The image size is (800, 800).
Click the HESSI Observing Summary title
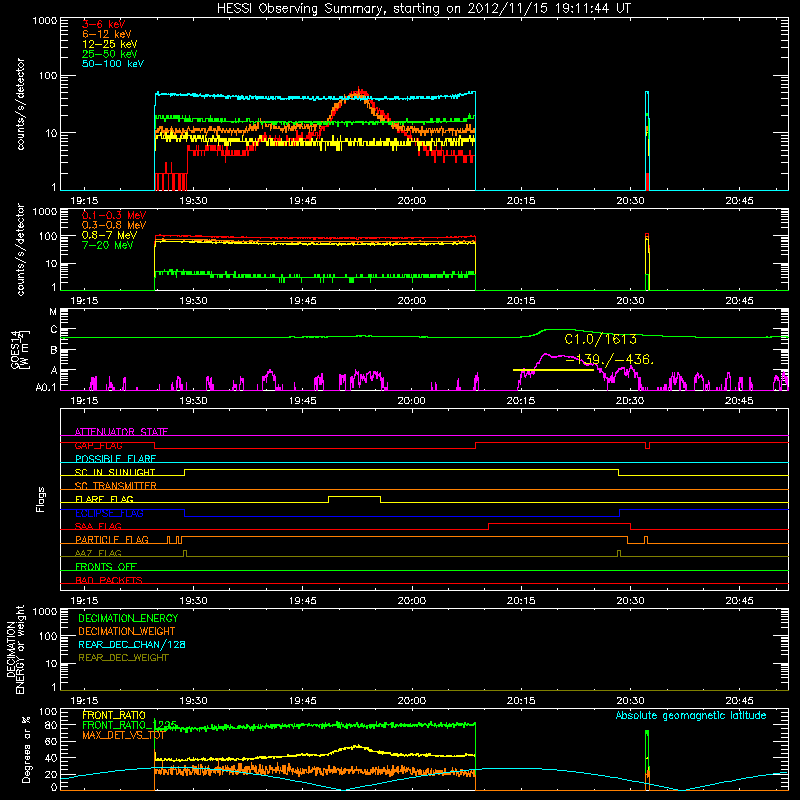point(424,9)
